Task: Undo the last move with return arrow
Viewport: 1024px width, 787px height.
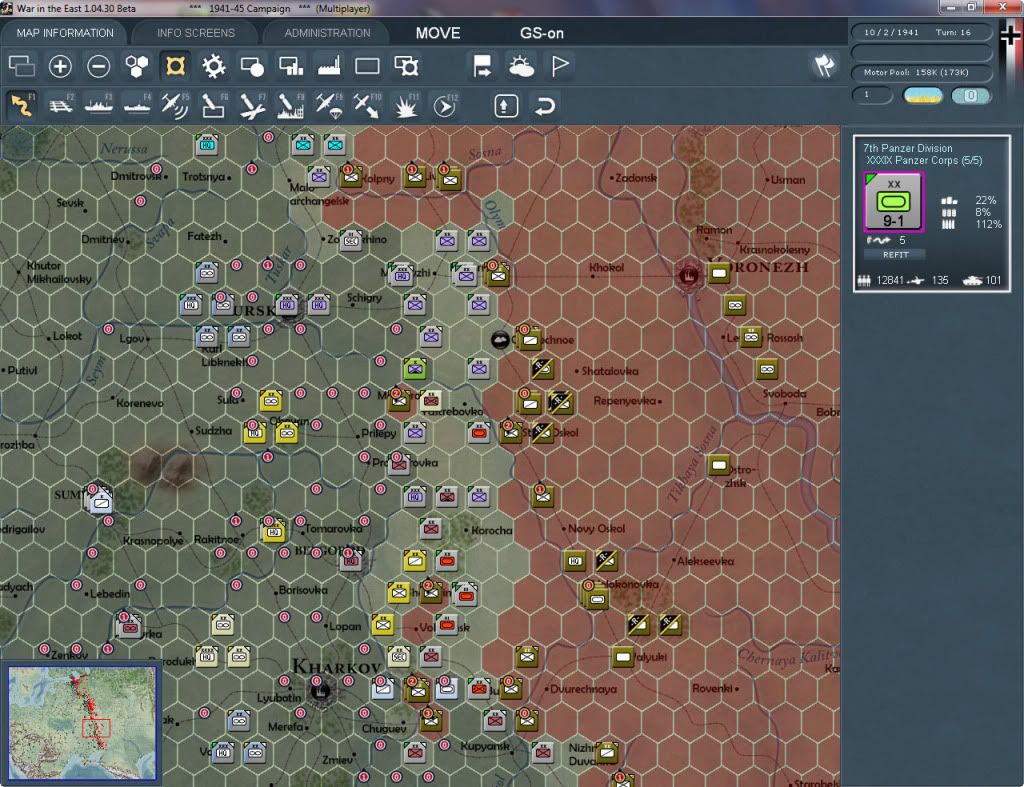Action: (545, 106)
